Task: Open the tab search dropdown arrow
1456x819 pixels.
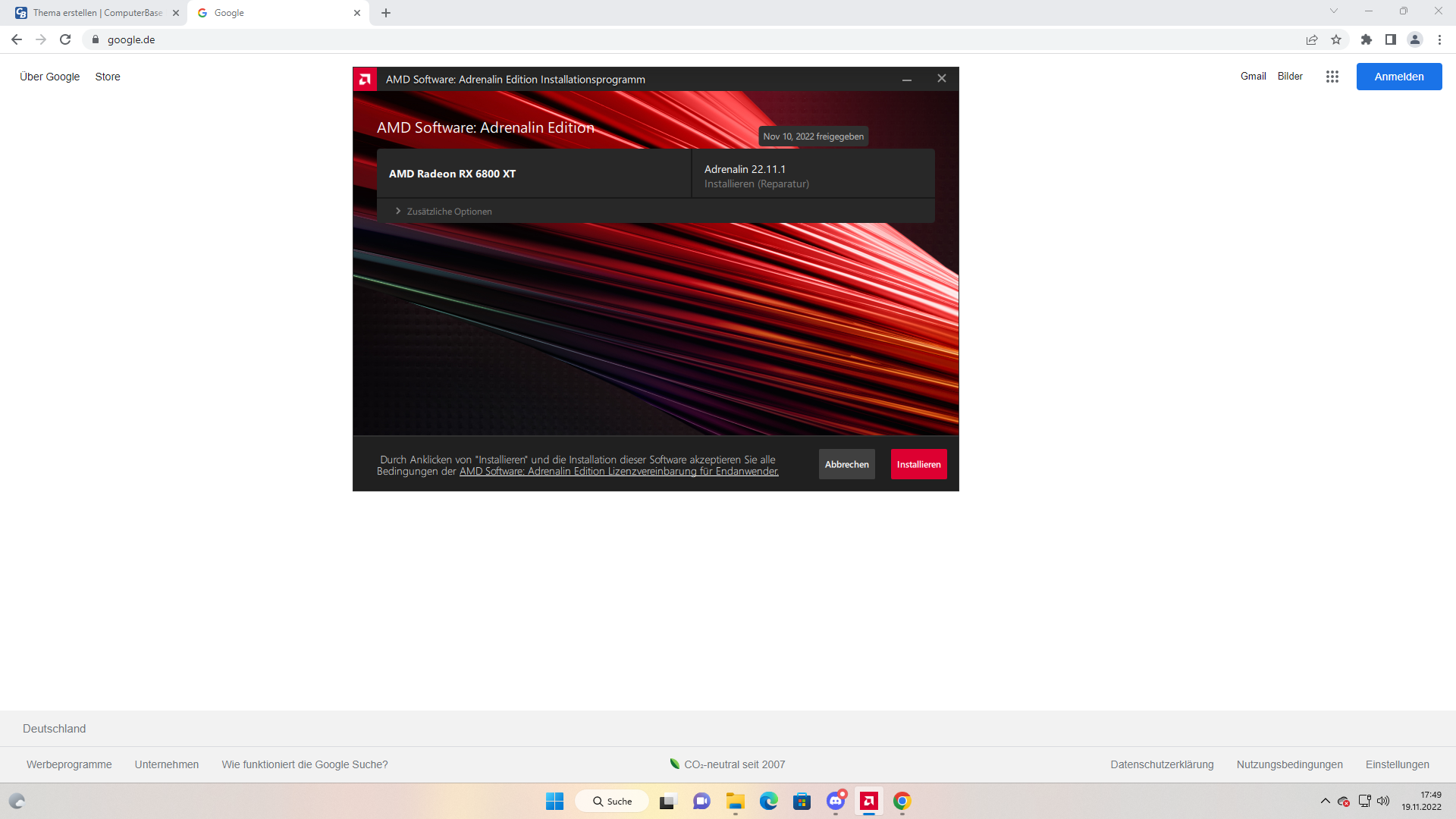Action: point(1334,11)
